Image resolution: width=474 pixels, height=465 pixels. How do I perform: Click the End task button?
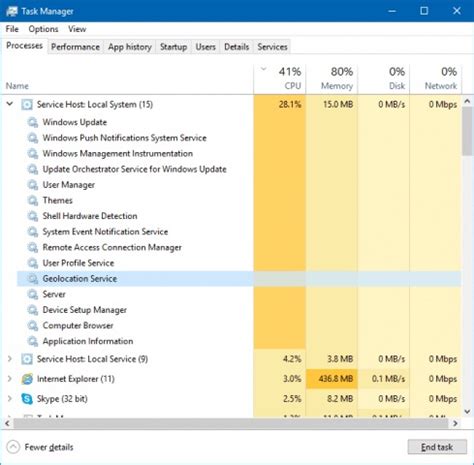click(x=437, y=447)
